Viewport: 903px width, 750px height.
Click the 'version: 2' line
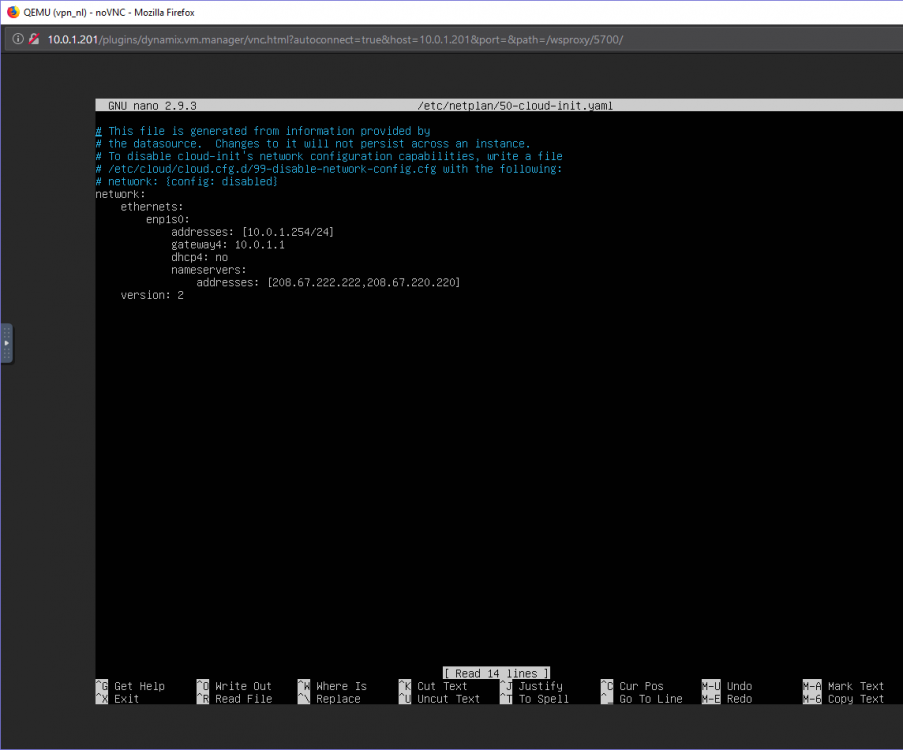pyautogui.click(x=152, y=295)
